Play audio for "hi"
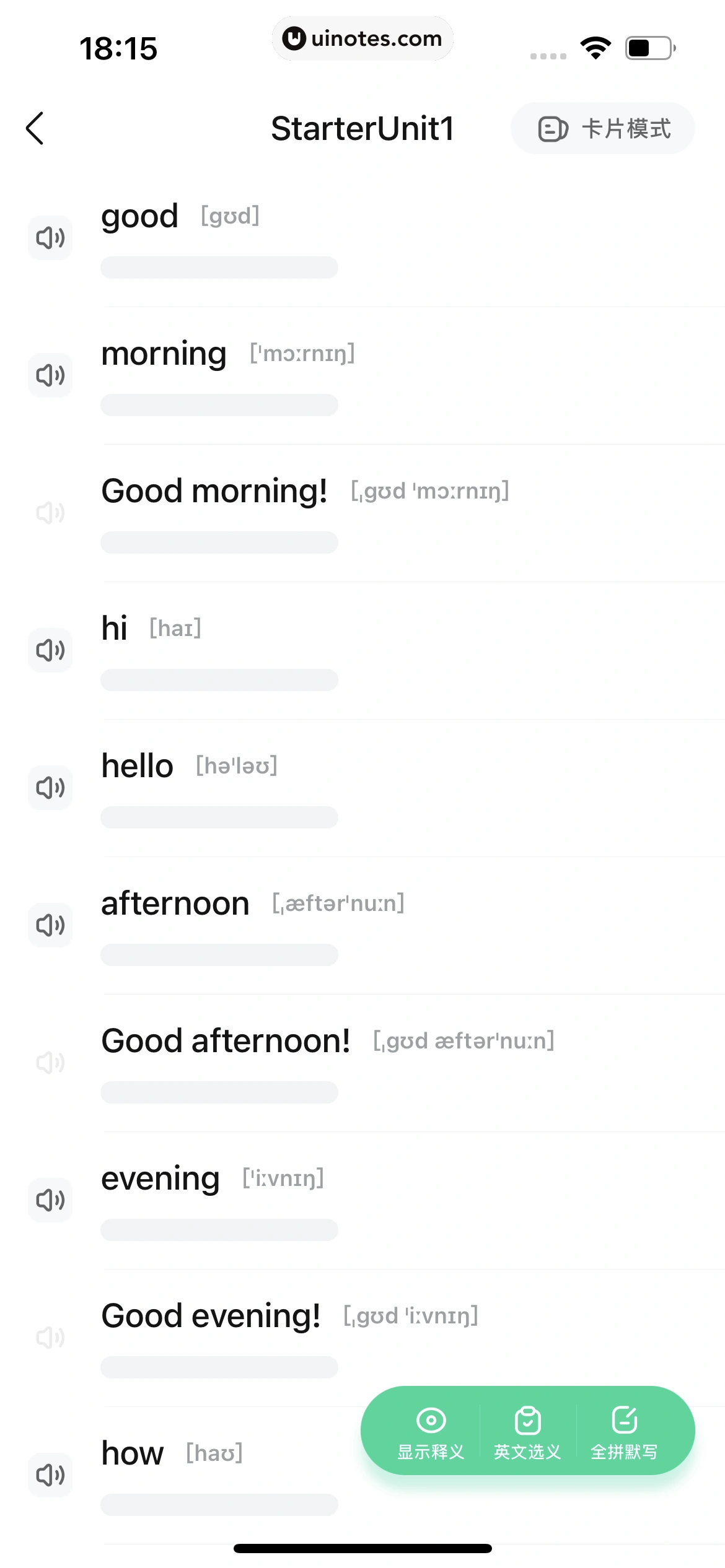 50,650
